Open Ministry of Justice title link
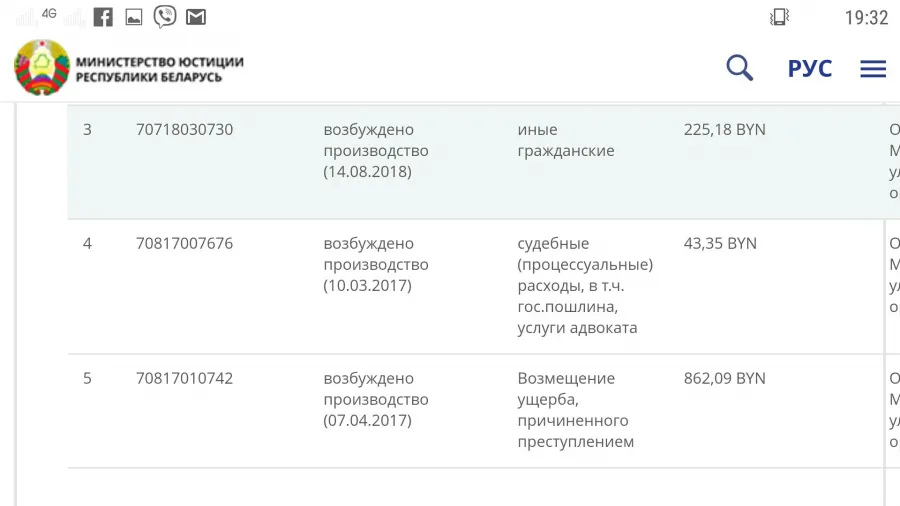Viewport: 900px width, 506px height. [160, 69]
